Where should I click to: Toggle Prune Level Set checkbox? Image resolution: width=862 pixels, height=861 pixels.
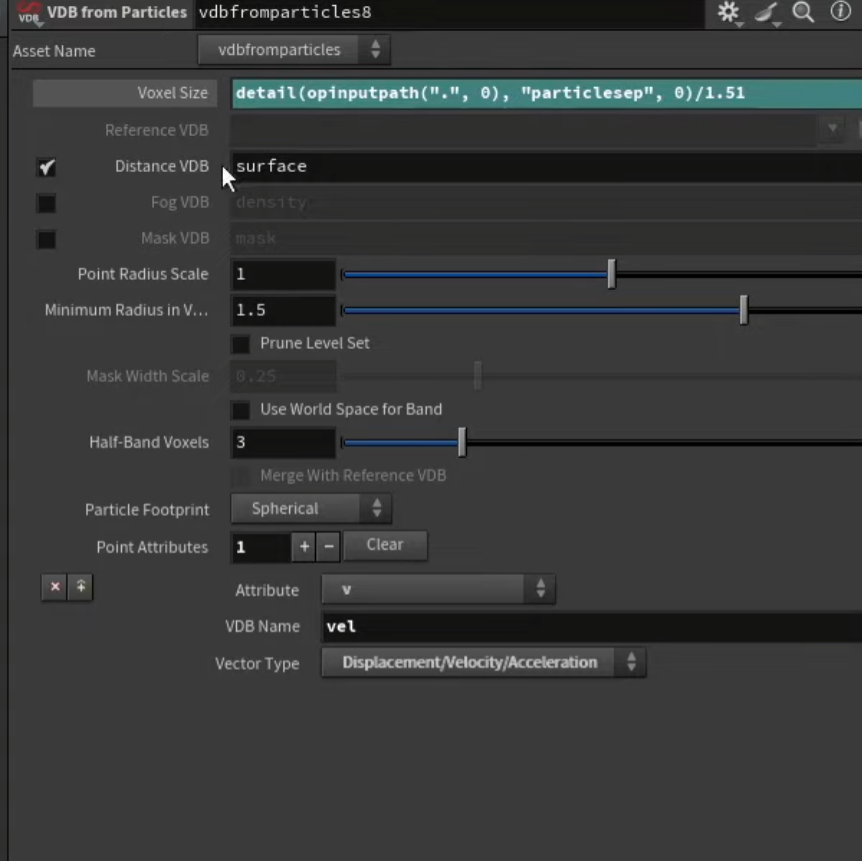[241, 344]
